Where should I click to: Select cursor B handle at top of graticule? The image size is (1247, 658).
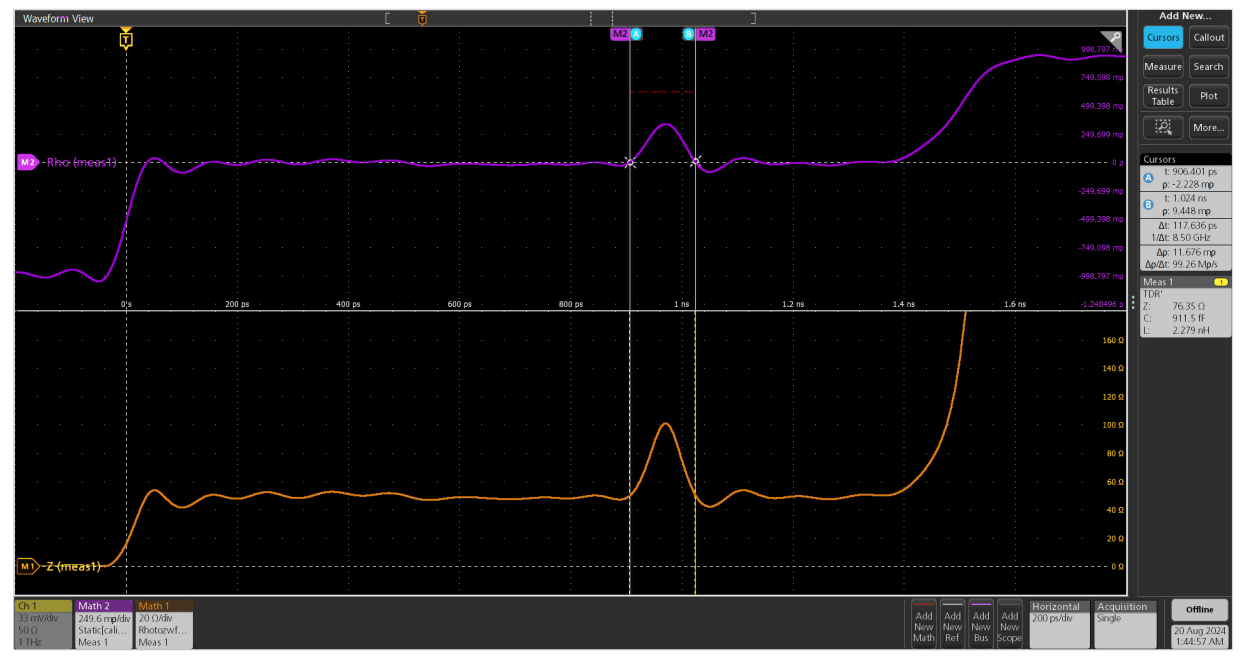tap(688, 34)
